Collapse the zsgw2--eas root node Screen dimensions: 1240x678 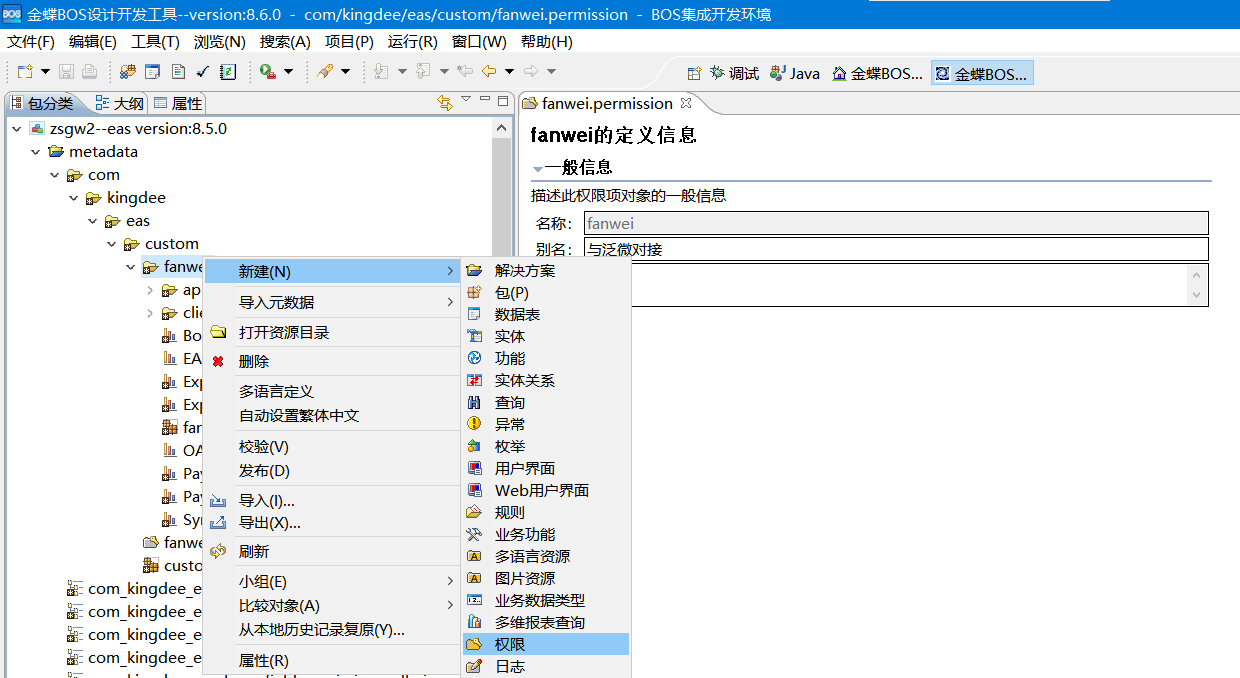(x=16, y=128)
